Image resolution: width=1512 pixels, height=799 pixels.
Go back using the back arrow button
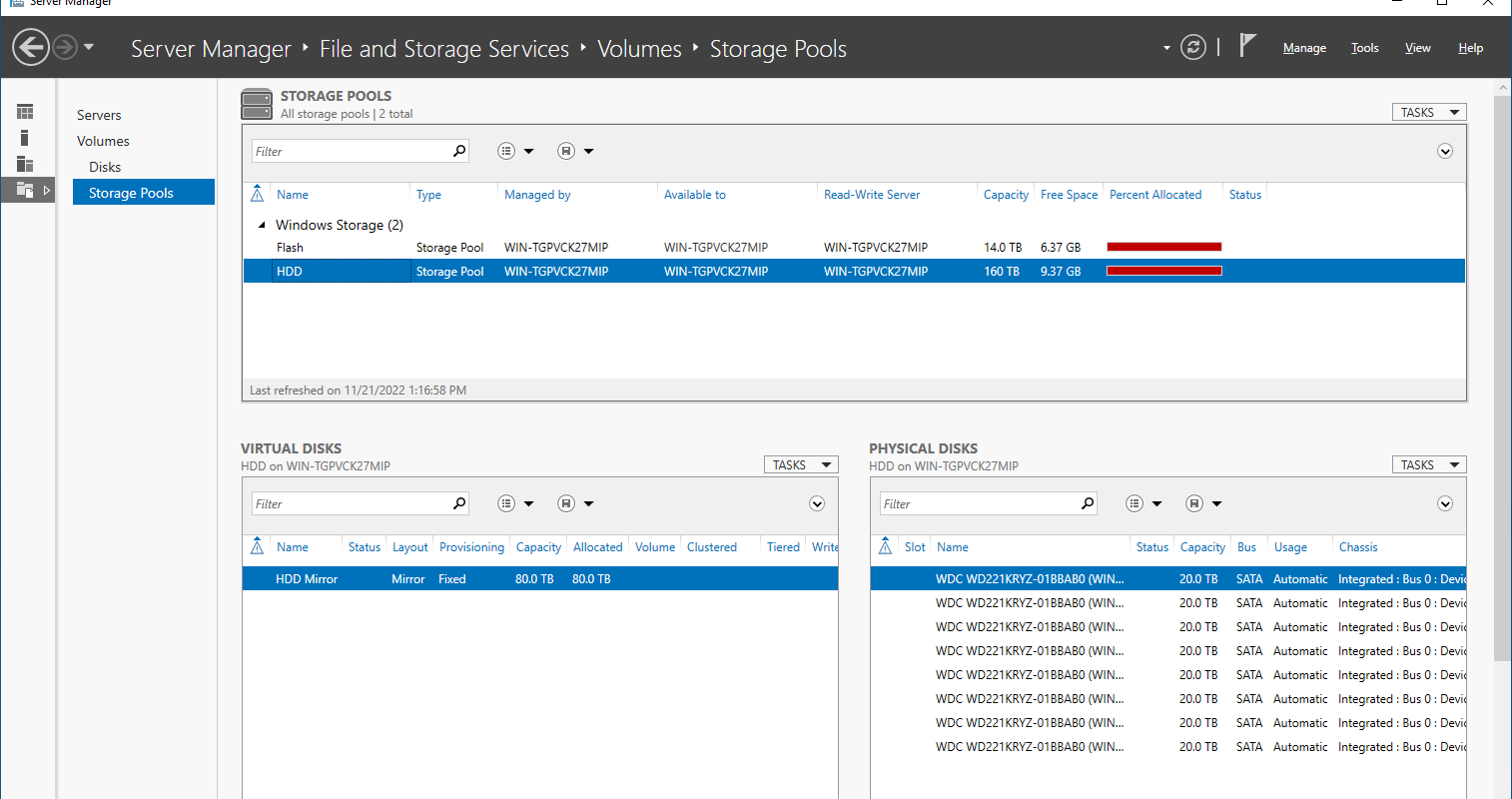tap(31, 47)
